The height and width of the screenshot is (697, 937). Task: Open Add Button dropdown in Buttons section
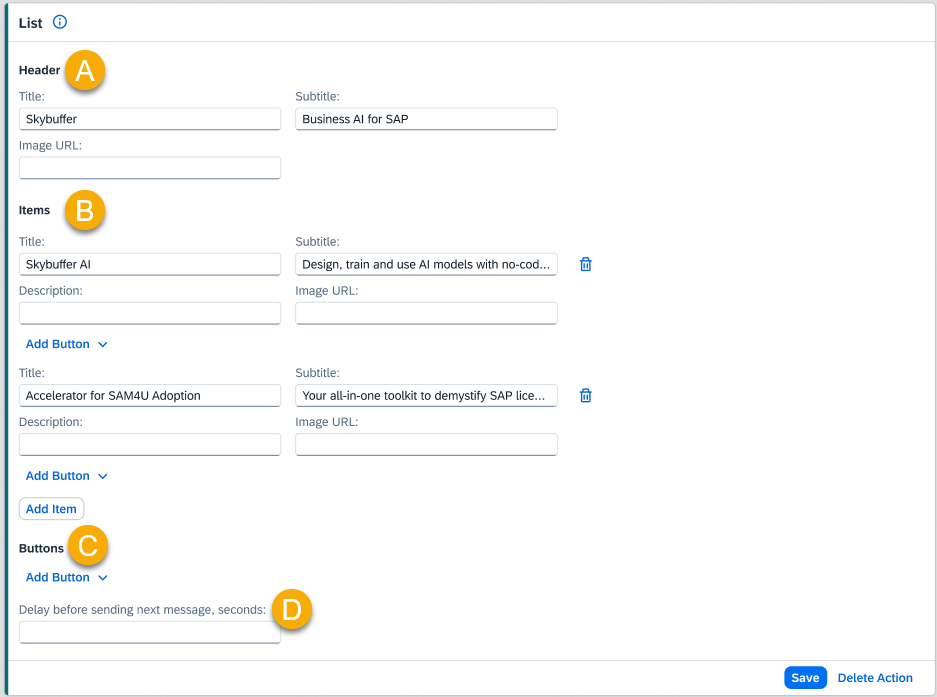coord(66,577)
